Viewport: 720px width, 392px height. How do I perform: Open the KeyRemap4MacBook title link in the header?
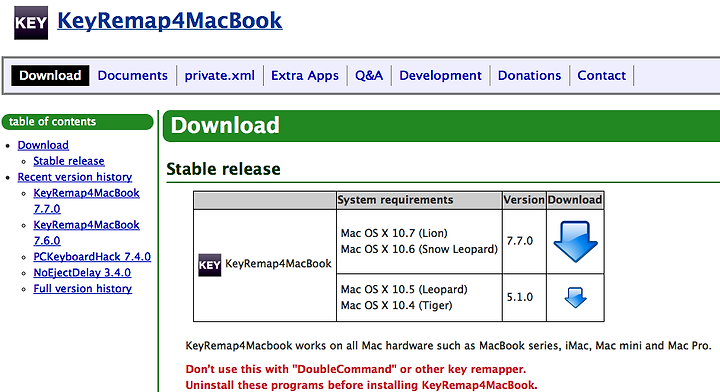click(169, 21)
